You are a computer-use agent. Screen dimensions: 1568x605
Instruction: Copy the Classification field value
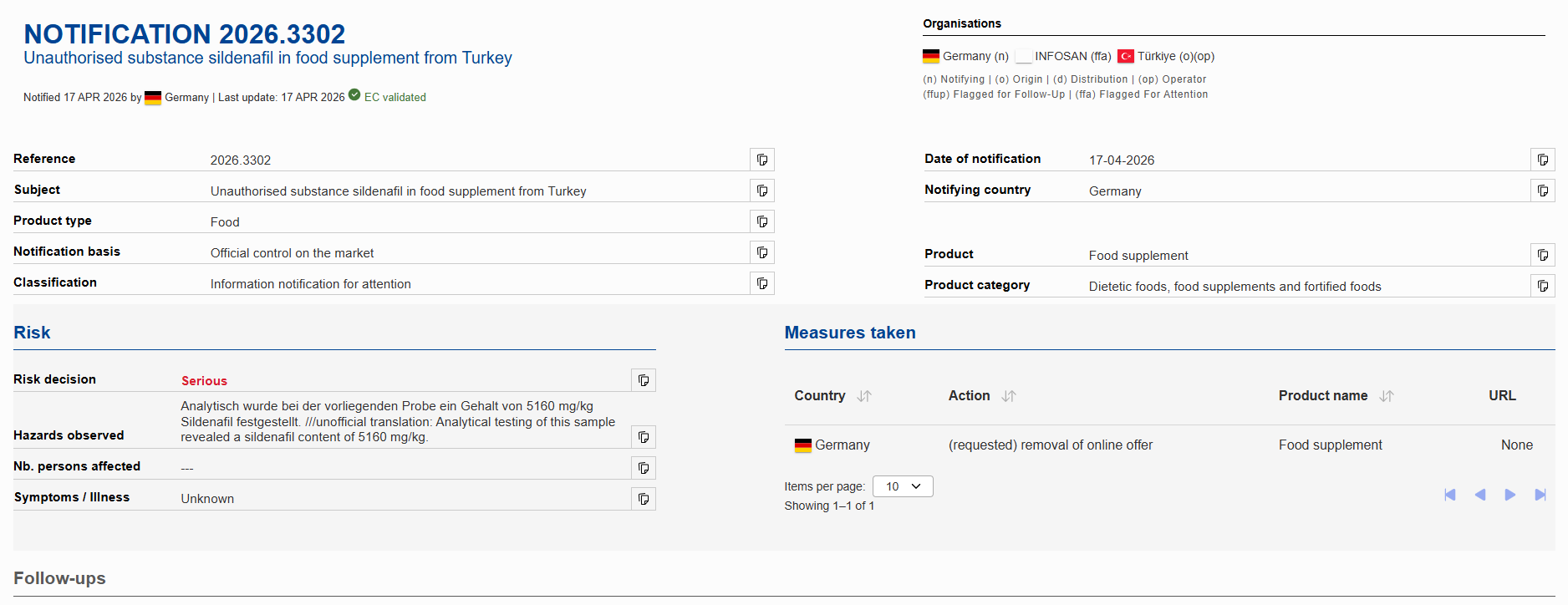(761, 283)
